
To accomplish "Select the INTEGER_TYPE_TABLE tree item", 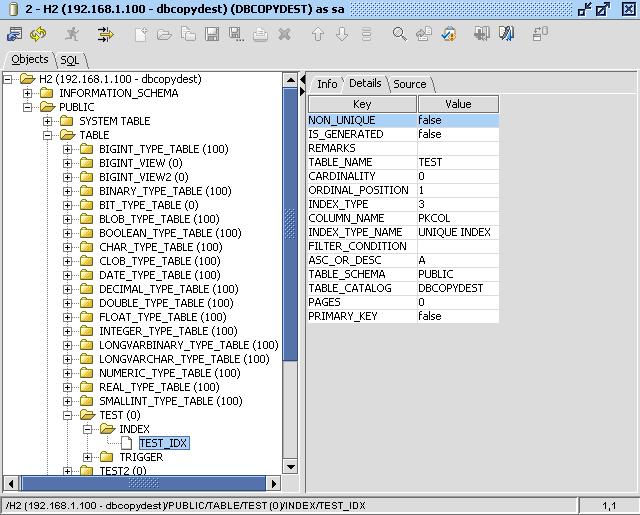I will click(168, 331).
